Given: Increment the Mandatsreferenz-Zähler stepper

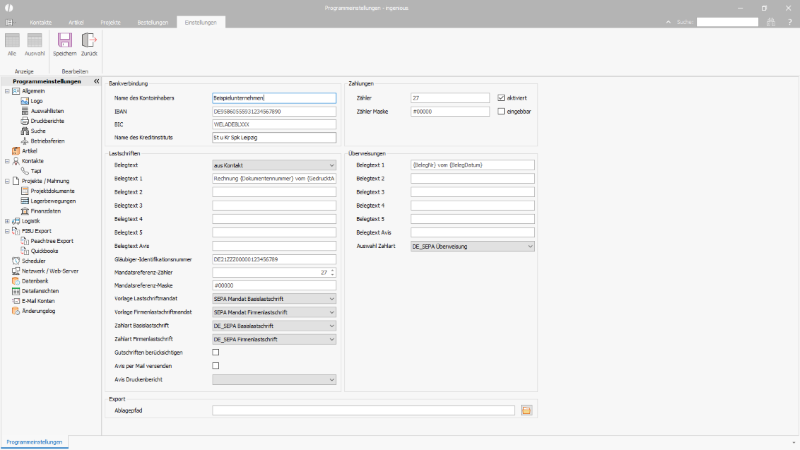Looking at the screenshot, I should pos(333,270).
